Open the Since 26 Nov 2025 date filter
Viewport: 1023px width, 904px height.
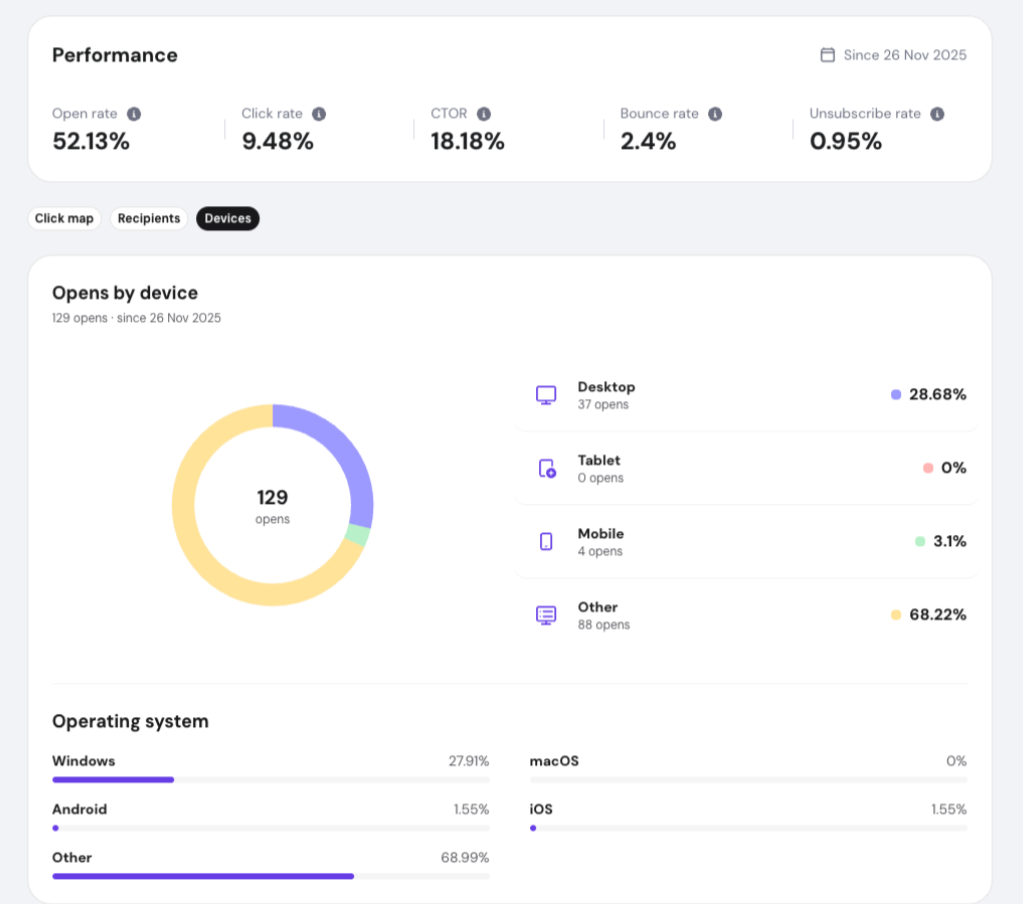click(893, 55)
